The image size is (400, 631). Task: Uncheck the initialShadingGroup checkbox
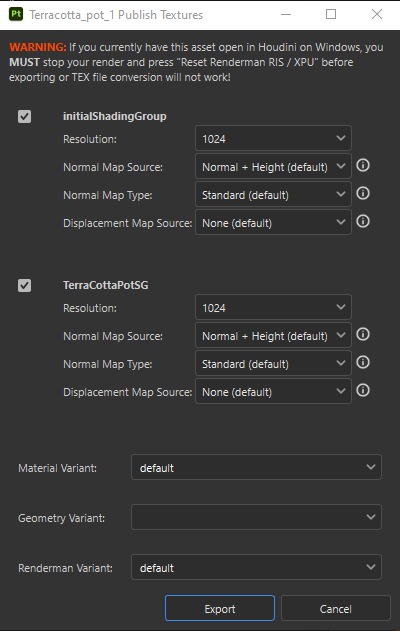click(25, 117)
